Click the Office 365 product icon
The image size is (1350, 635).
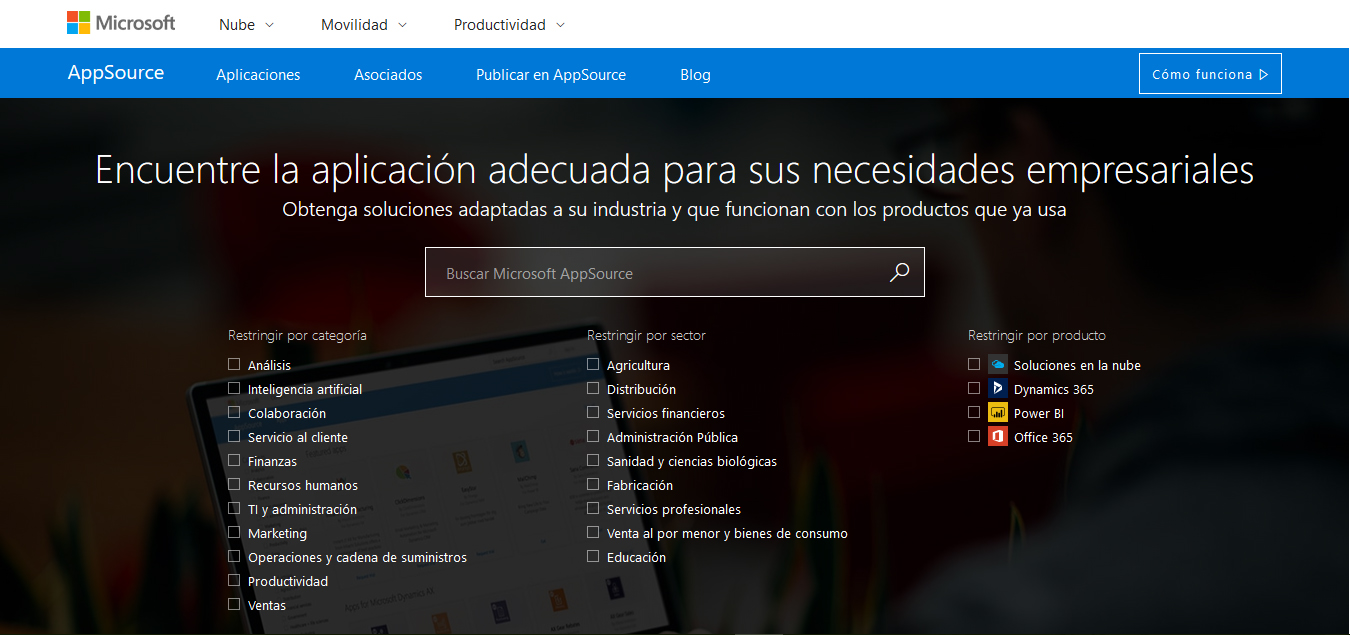pyautogui.click(x=997, y=436)
